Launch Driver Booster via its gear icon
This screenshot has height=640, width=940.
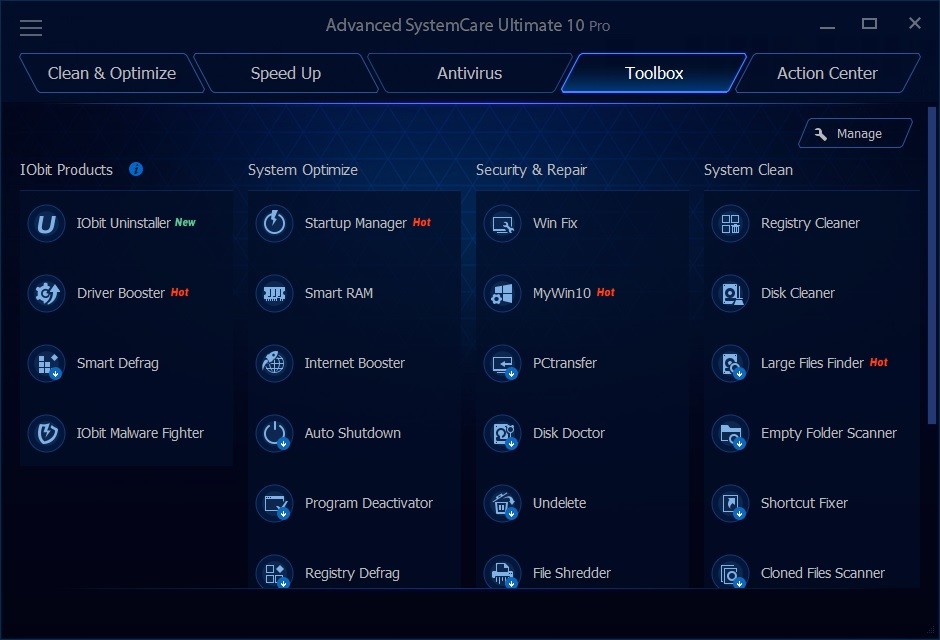46,294
